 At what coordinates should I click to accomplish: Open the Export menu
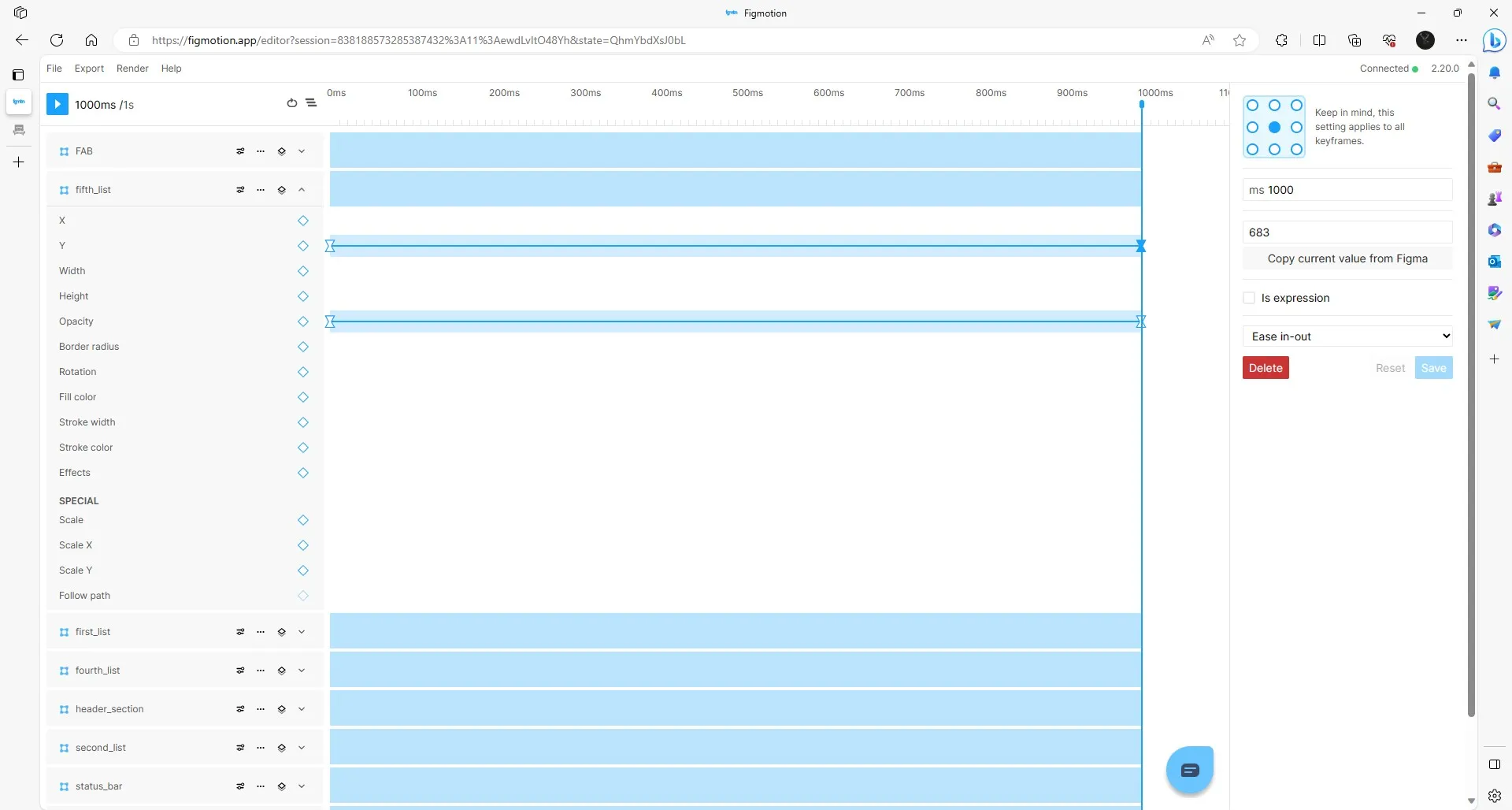(x=89, y=69)
